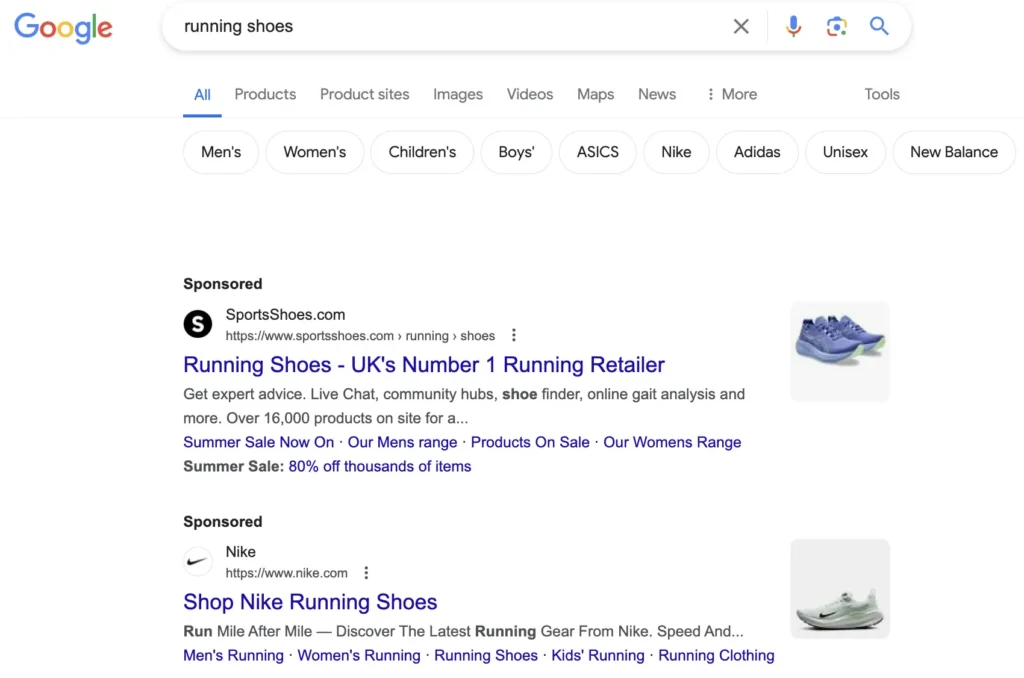The image size is (1024, 678).
Task: Open three-dot menu for Nike ad
Action: [366, 573]
